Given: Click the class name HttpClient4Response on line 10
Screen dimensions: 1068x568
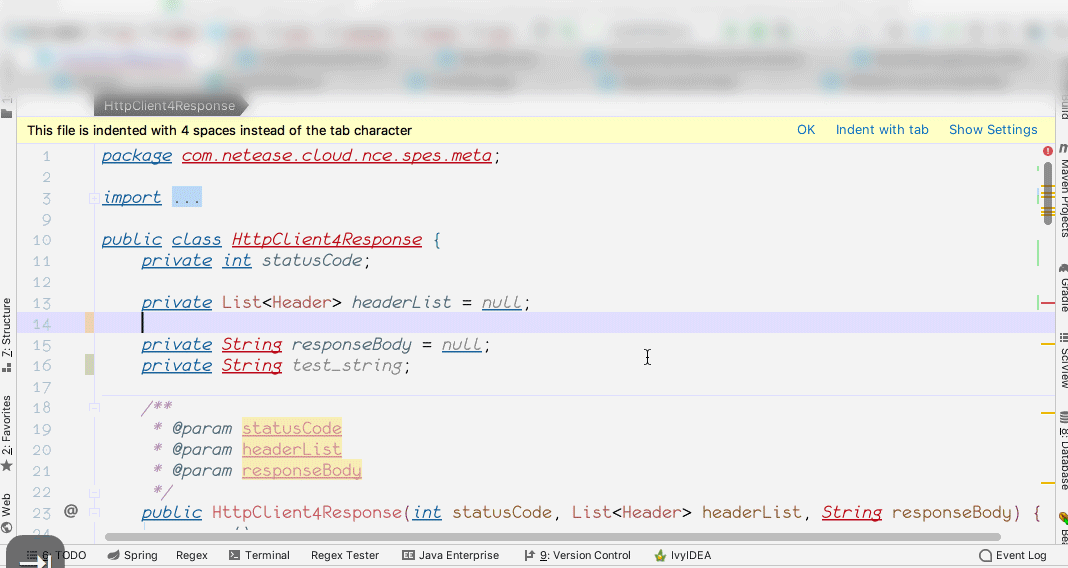Looking at the screenshot, I should coord(327,240).
